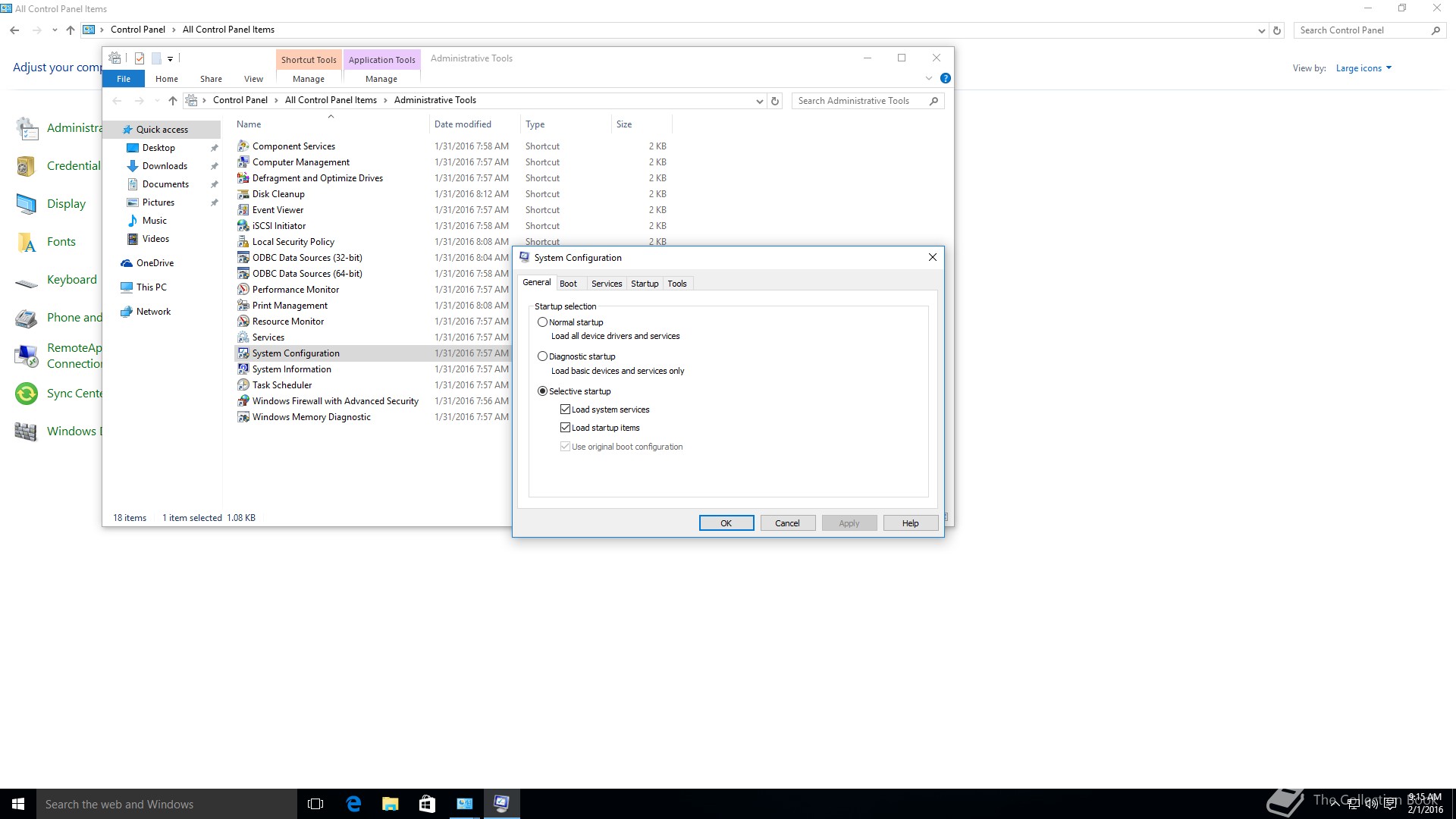Click the Event Viewer shortcut icon
The width and height of the screenshot is (1456, 819).
[243, 210]
